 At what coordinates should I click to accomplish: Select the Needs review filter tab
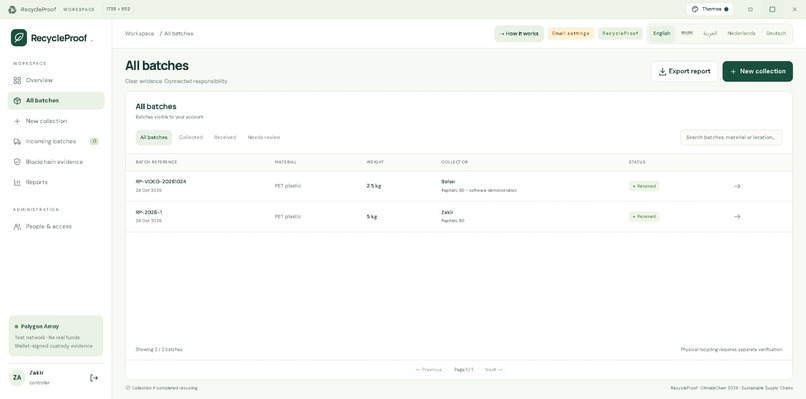264,137
